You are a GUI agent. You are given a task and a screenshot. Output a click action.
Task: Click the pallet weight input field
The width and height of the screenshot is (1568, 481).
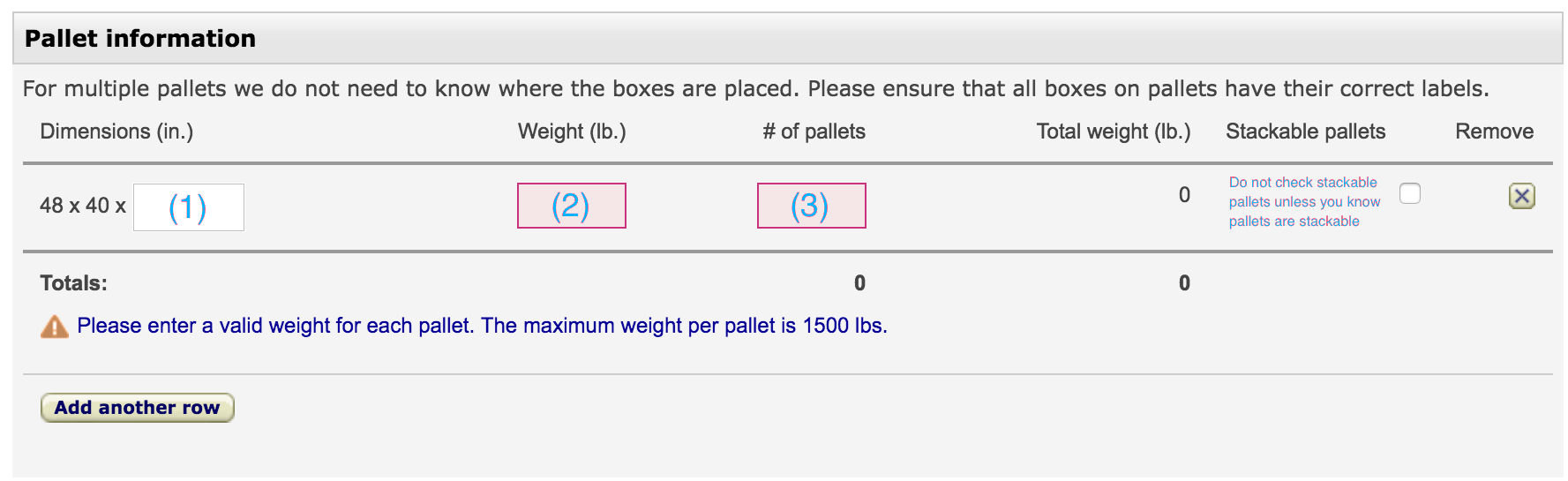coord(572,206)
